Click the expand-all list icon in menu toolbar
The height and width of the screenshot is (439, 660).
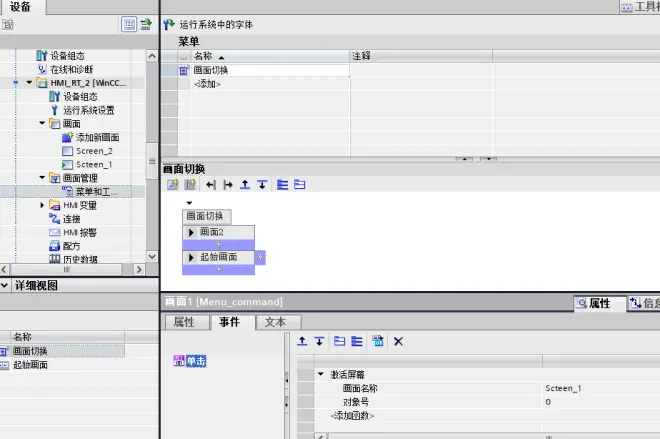point(282,185)
